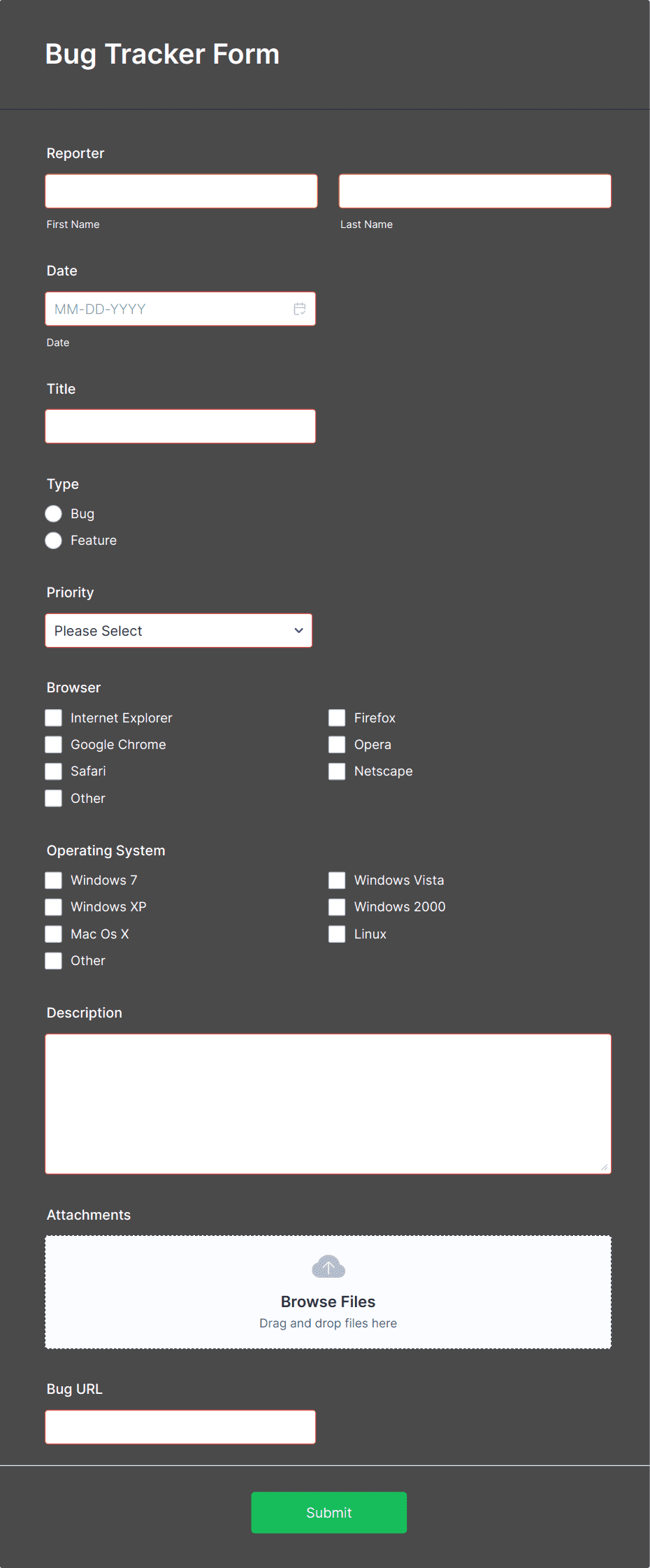Check the Firefox checkbox
The height and width of the screenshot is (1568, 650).
pos(337,718)
